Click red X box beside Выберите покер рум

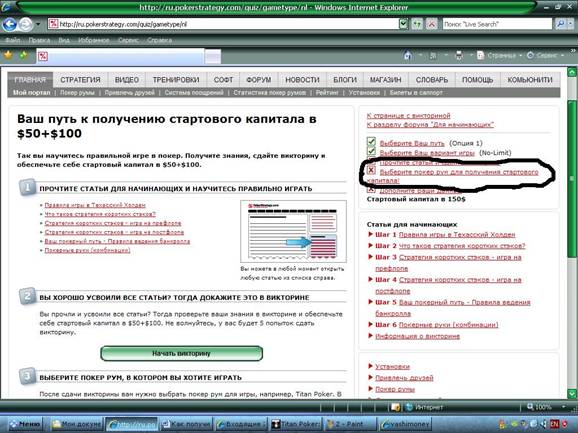(371, 170)
